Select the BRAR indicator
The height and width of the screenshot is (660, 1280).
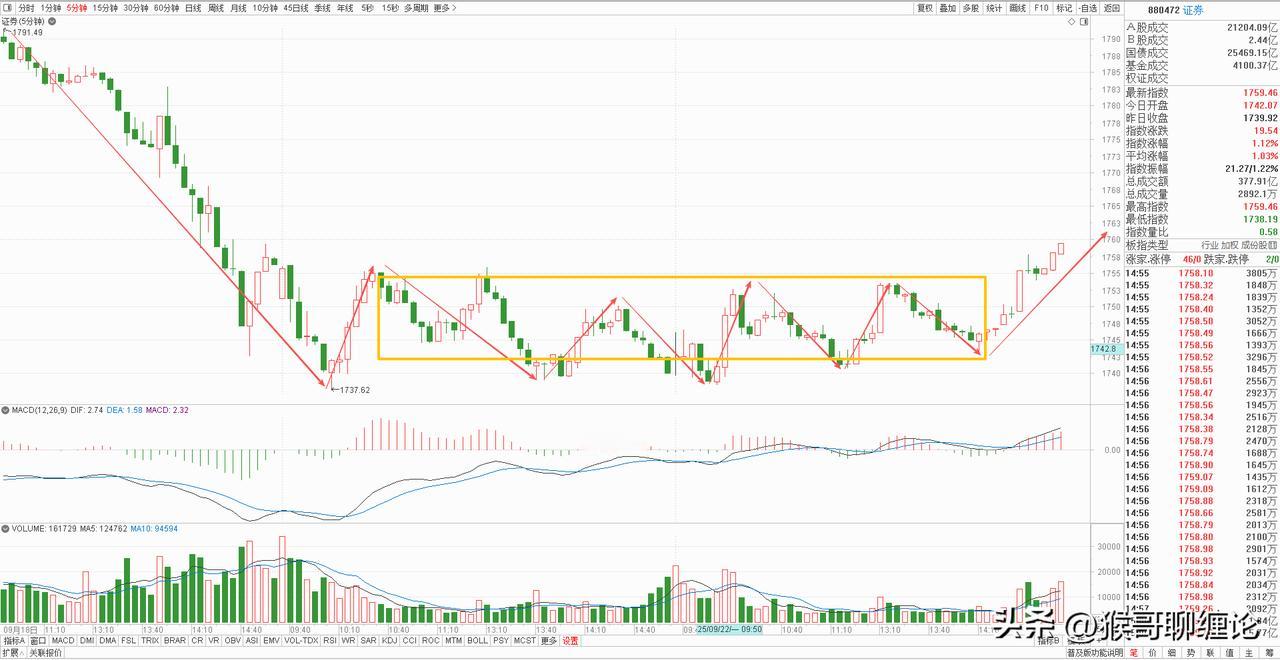[x=174, y=641]
